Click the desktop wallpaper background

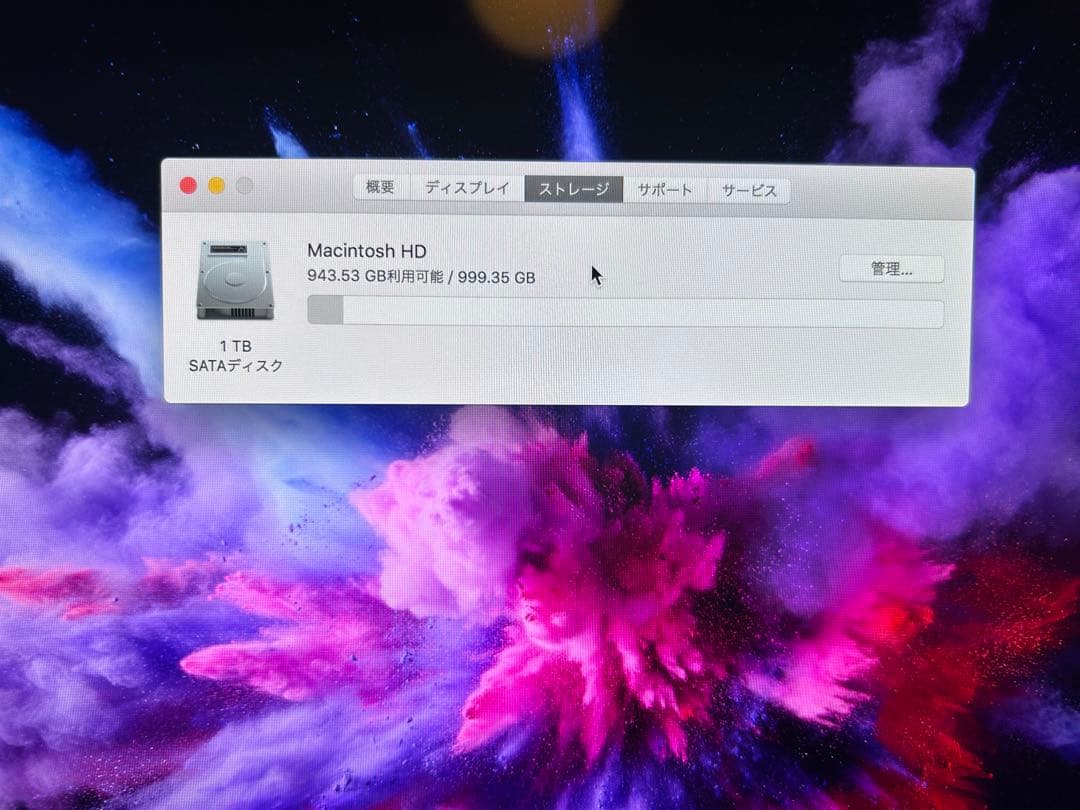540,650
